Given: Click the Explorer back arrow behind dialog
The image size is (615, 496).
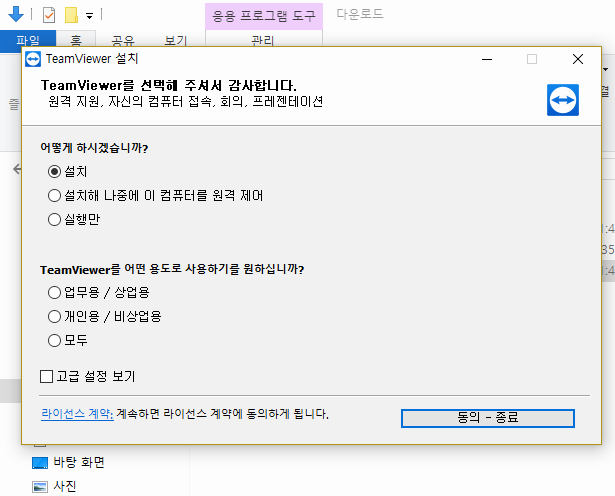Looking at the screenshot, I should point(16,169).
